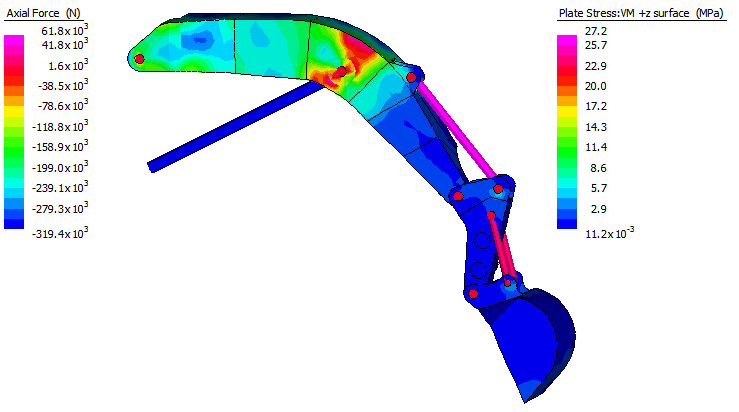Select the 11.2x10⁻³ minimum plate stress value
The height and width of the screenshot is (412, 739).
coord(610,233)
